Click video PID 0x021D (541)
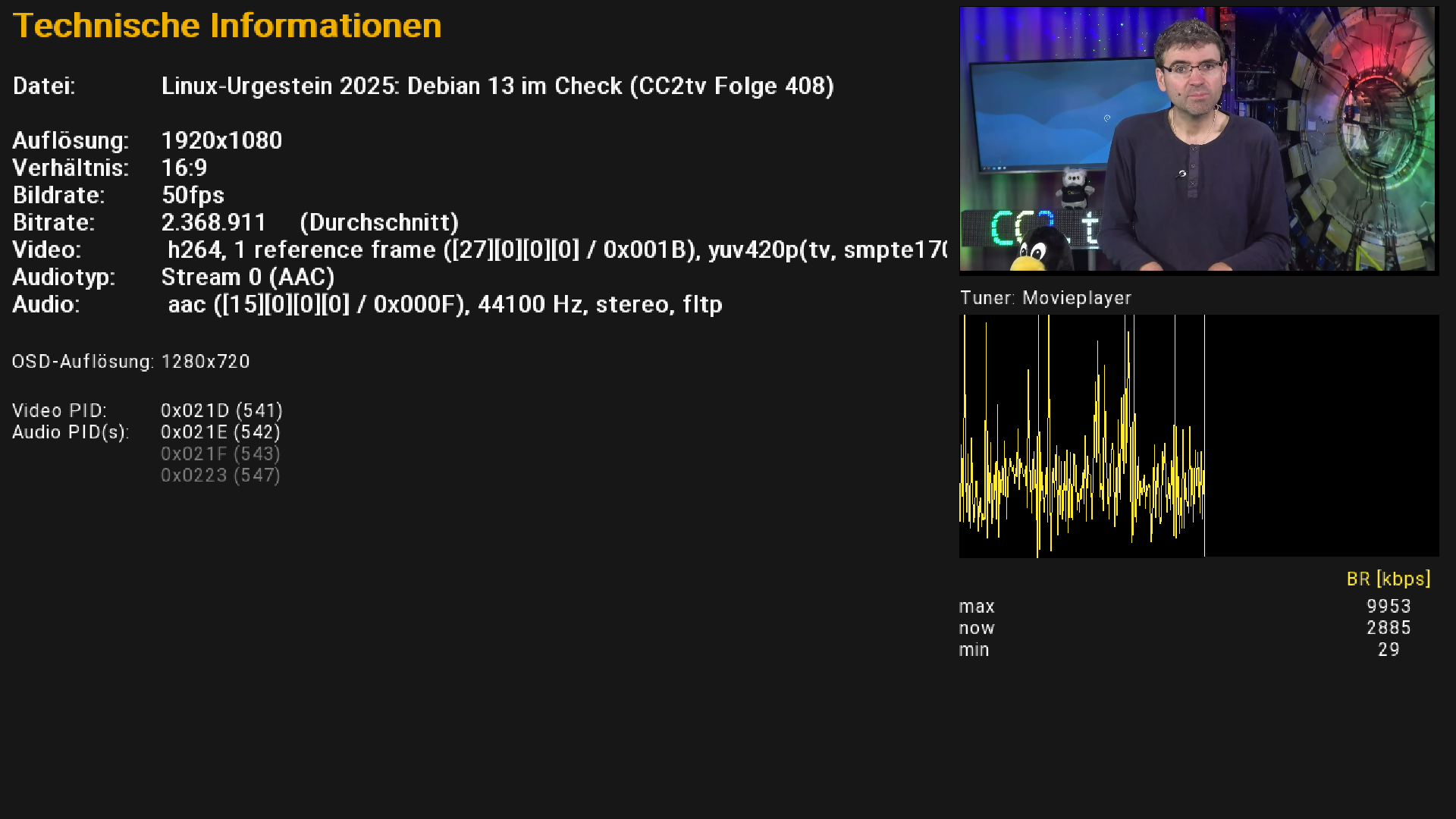The height and width of the screenshot is (819, 1456). (221, 410)
